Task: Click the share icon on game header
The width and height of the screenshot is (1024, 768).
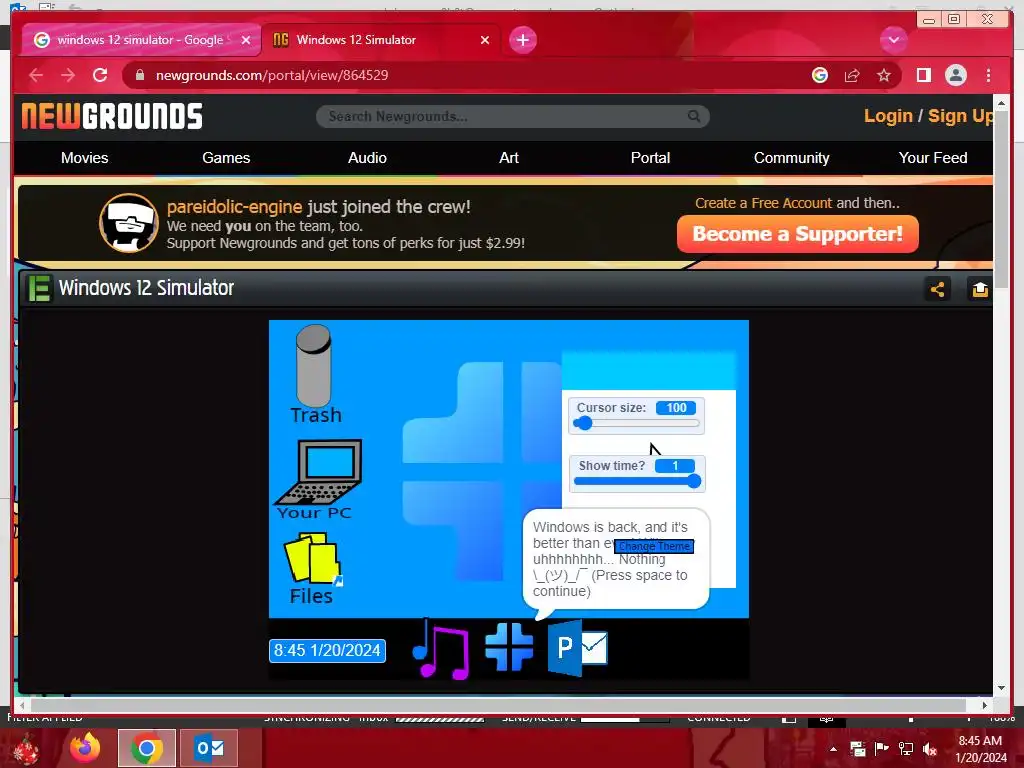Action: pyautogui.click(x=937, y=289)
